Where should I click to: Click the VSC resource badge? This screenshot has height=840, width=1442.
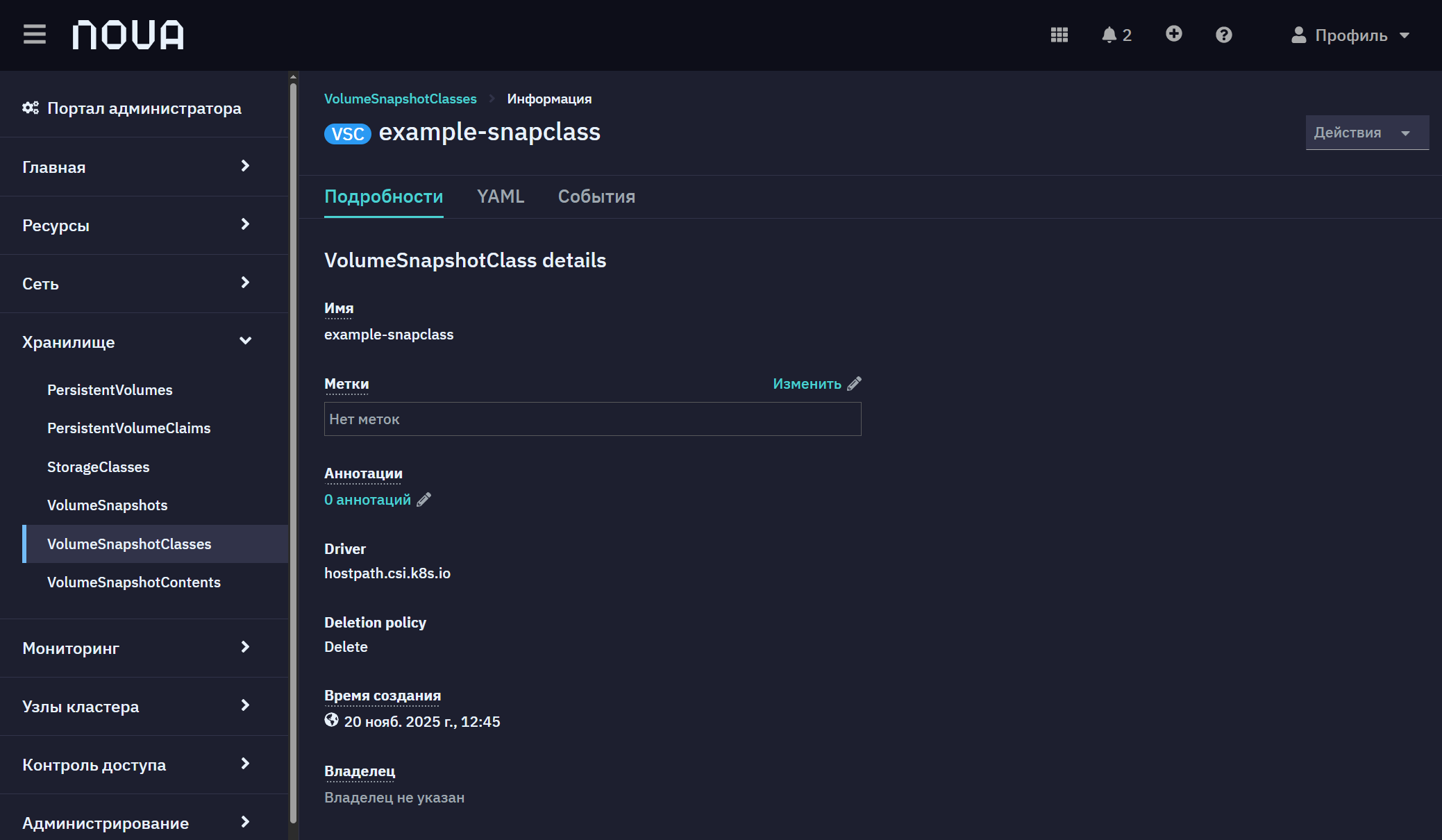click(x=347, y=134)
